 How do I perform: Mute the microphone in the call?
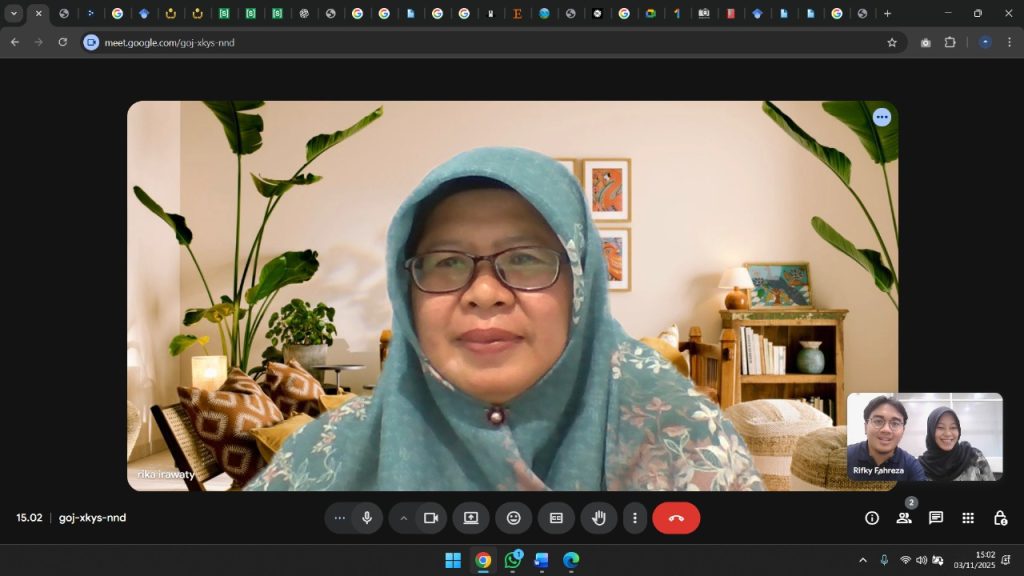367,518
